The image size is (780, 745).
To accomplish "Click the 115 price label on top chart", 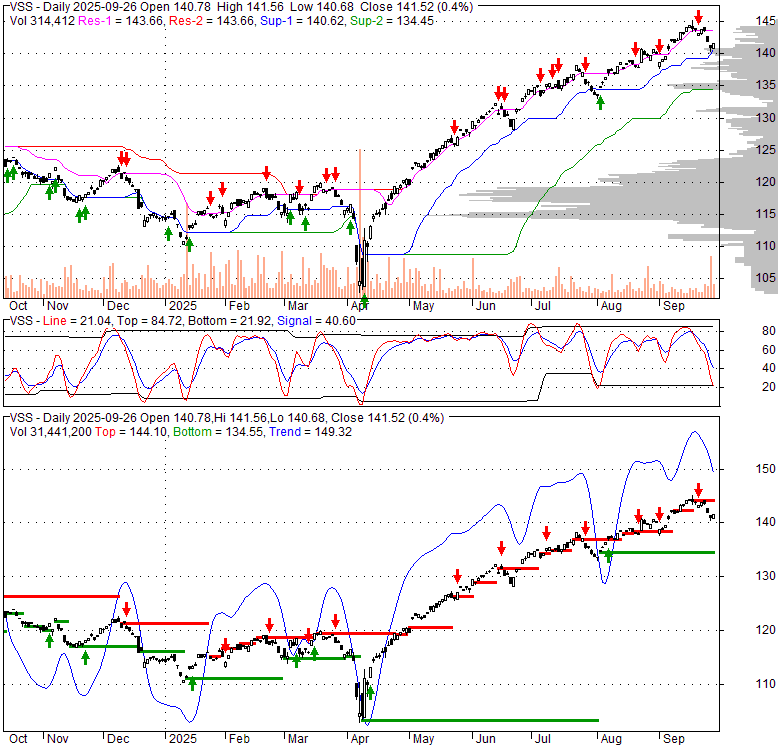I will 765,214.
